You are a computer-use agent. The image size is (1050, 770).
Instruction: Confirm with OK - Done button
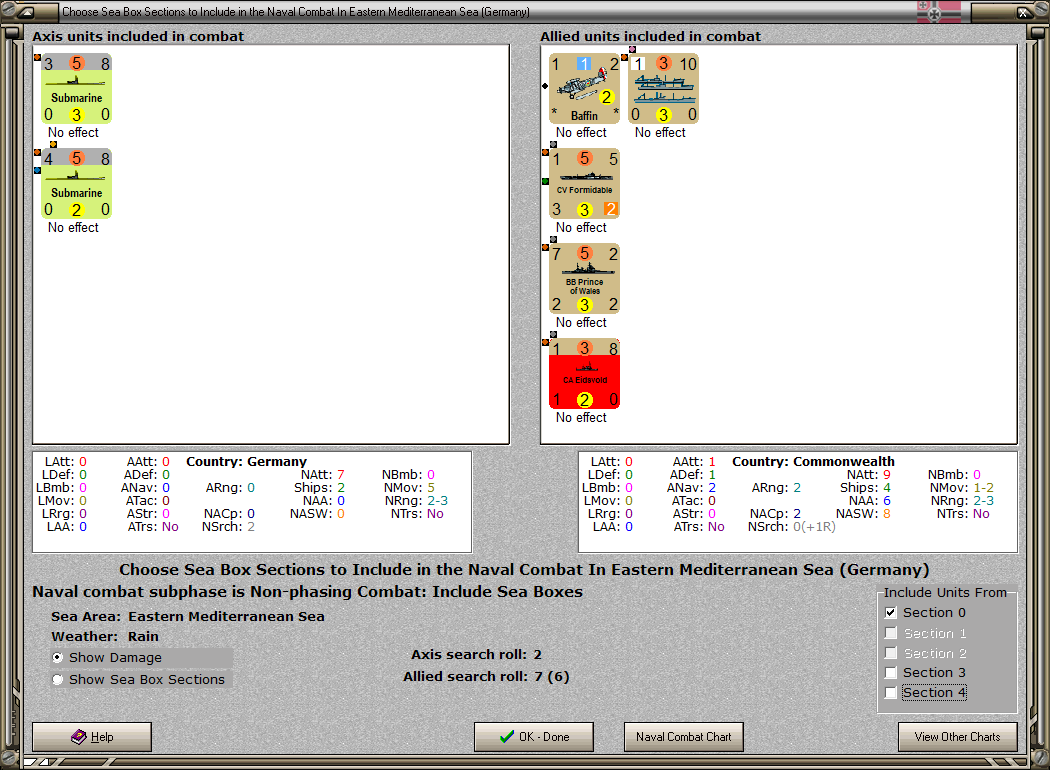click(x=534, y=737)
